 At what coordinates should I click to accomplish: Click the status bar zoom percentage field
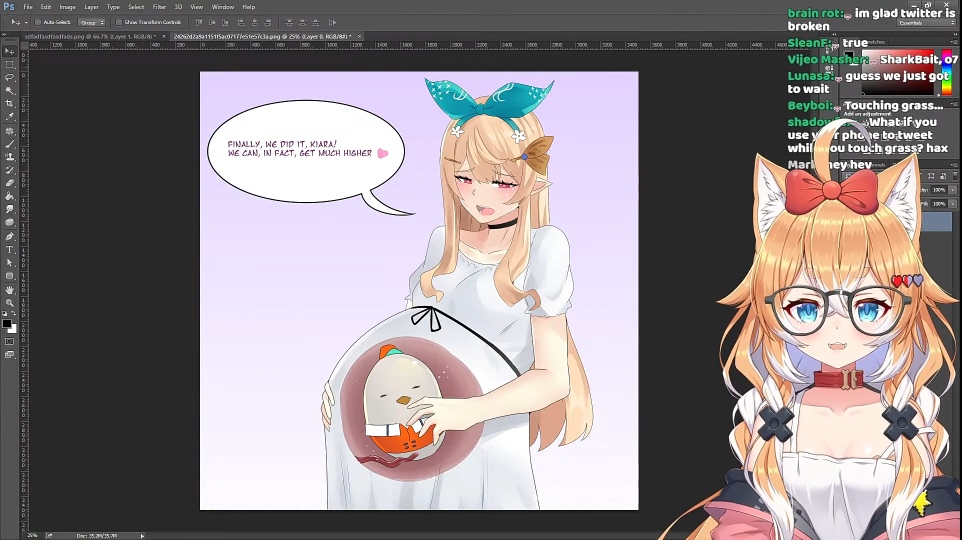point(33,536)
